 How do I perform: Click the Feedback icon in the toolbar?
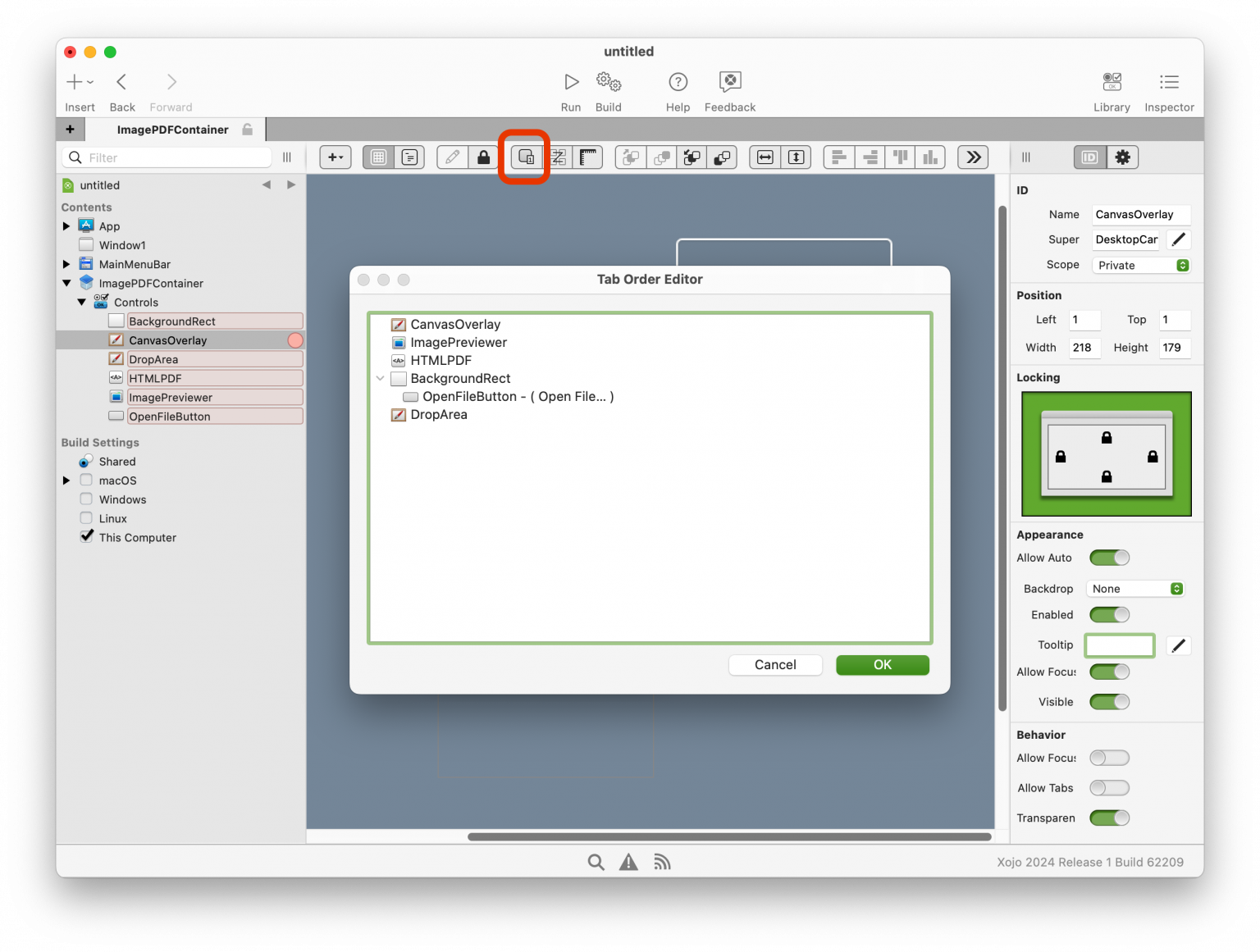[728, 89]
